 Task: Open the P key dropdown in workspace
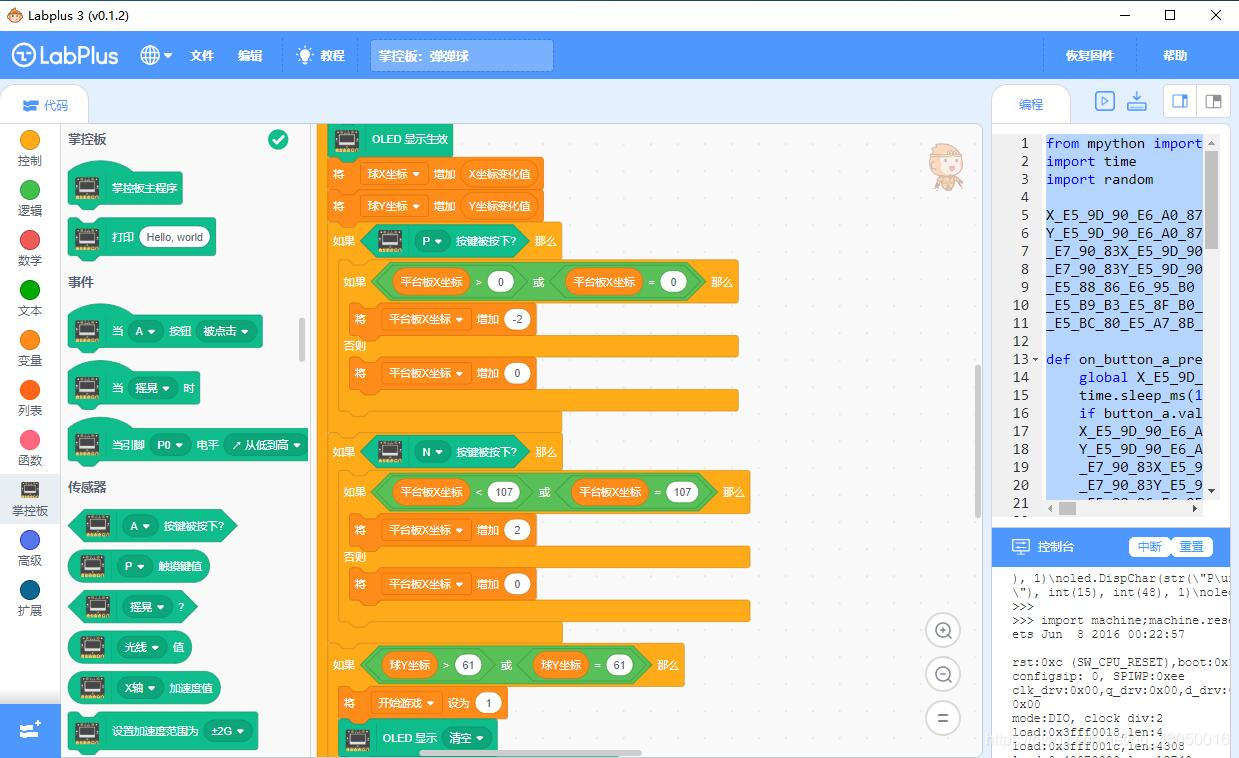[432, 241]
